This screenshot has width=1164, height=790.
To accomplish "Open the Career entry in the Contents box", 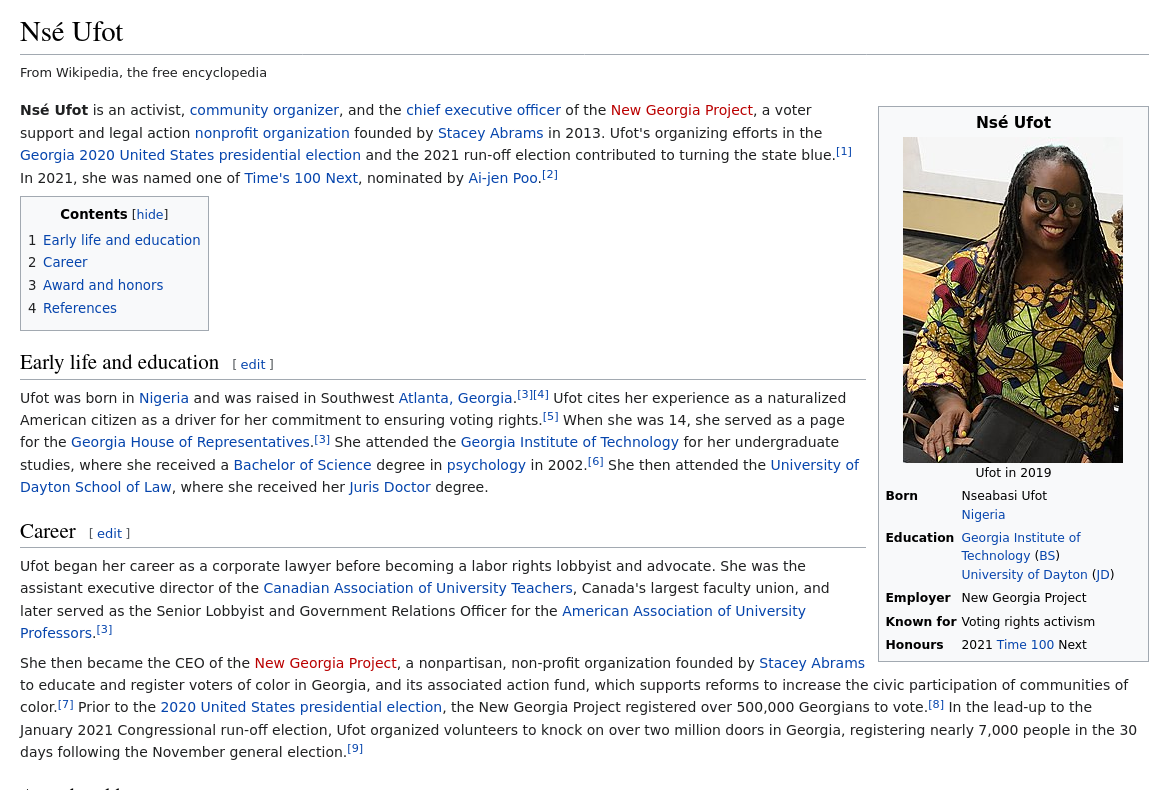I will click(x=65, y=262).
